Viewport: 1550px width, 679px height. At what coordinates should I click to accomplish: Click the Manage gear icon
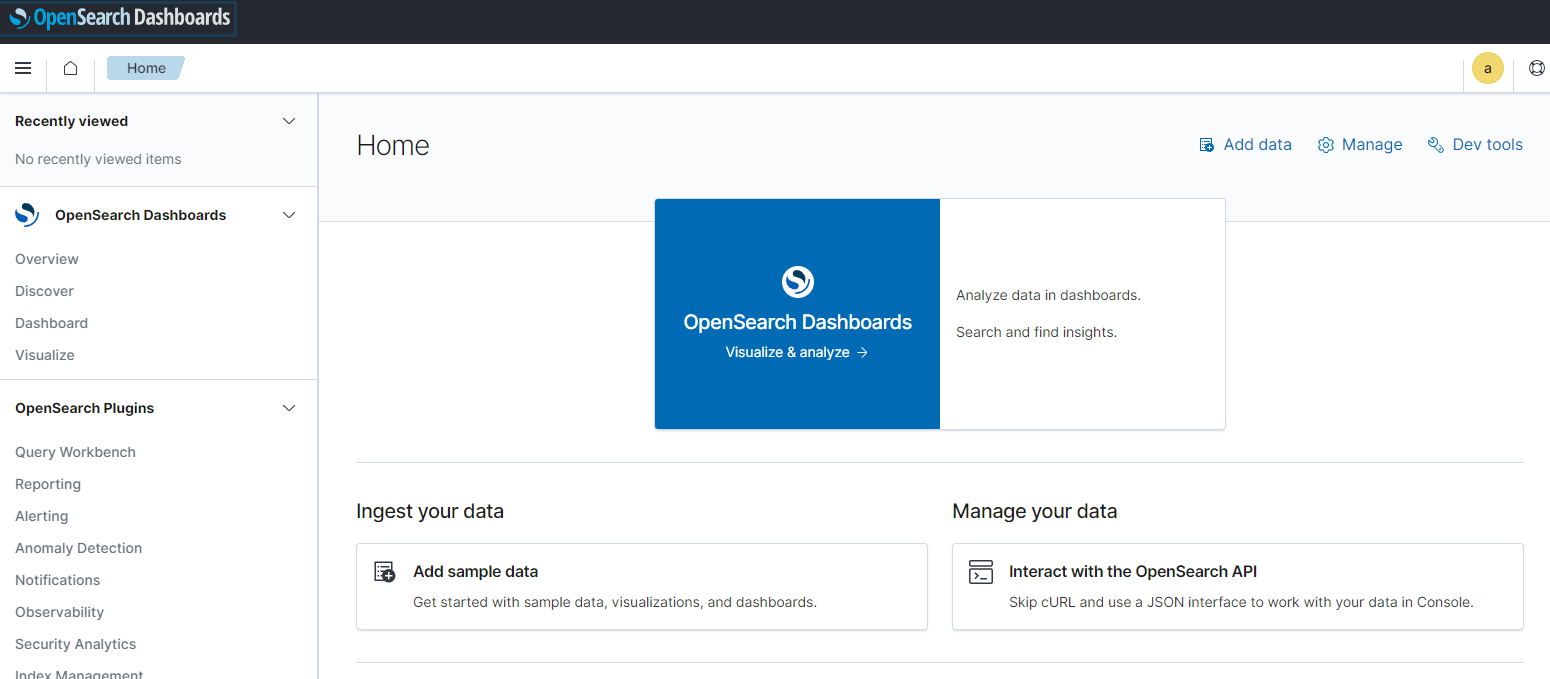(x=1326, y=145)
